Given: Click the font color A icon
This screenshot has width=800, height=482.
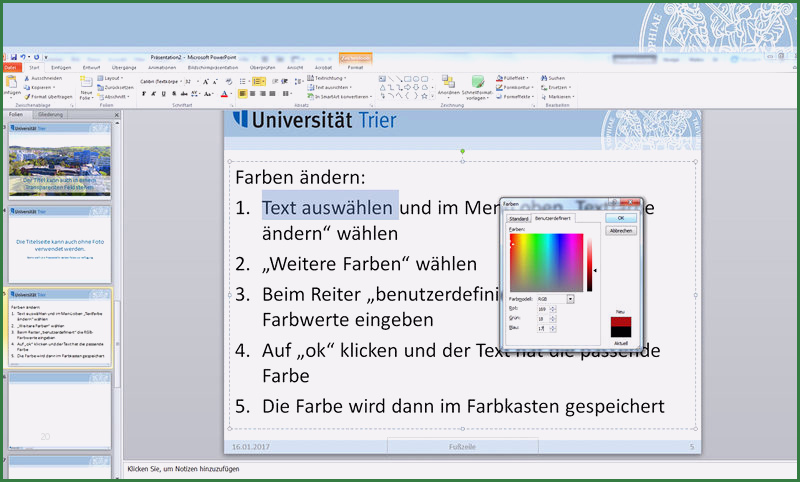Looking at the screenshot, I should click(x=225, y=94).
